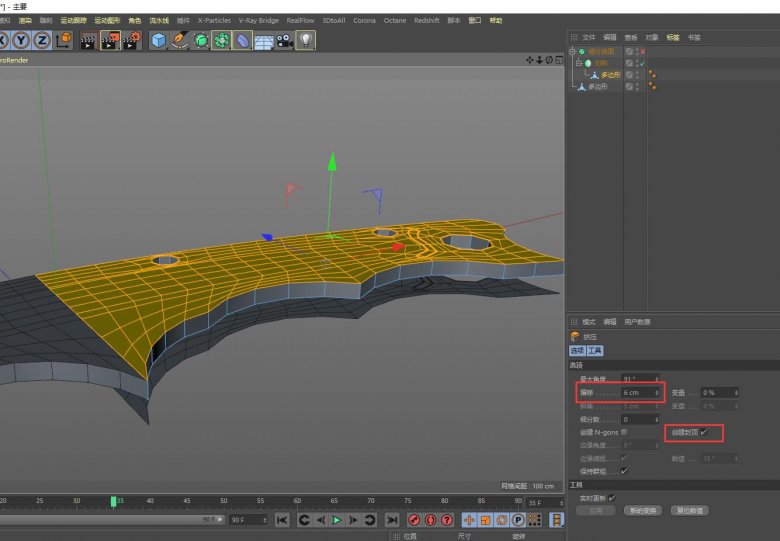Toggle the 保持群组 checkbox
This screenshot has height=541, width=780.
click(x=624, y=470)
